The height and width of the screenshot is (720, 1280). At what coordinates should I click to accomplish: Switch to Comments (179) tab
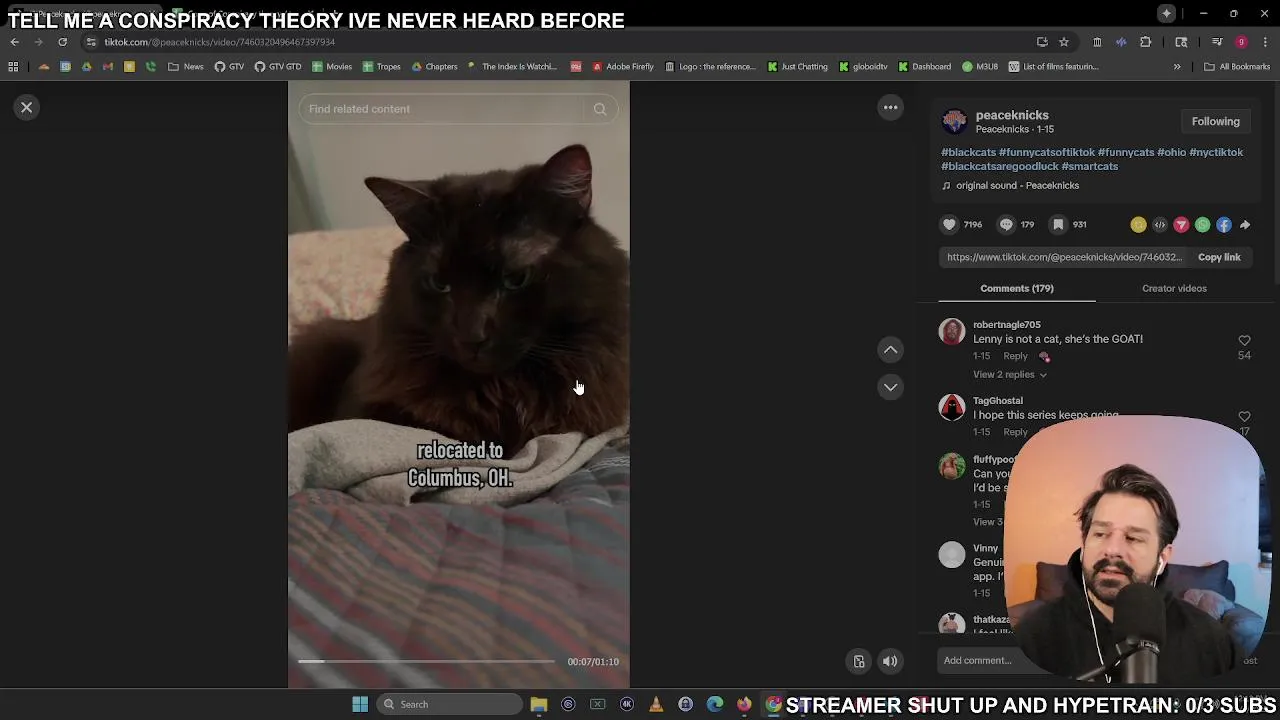pyautogui.click(x=1017, y=288)
